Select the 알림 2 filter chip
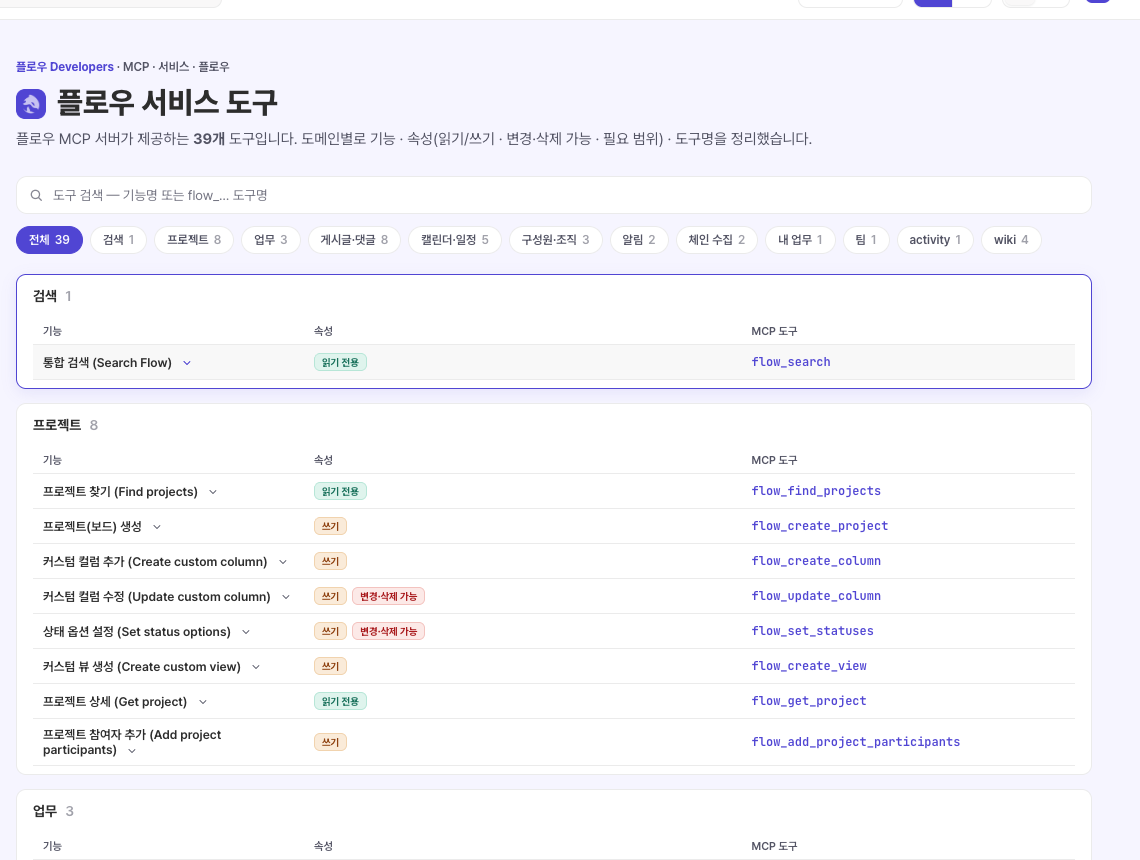The height and width of the screenshot is (860, 1140). pyautogui.click(x=639, y=240)
